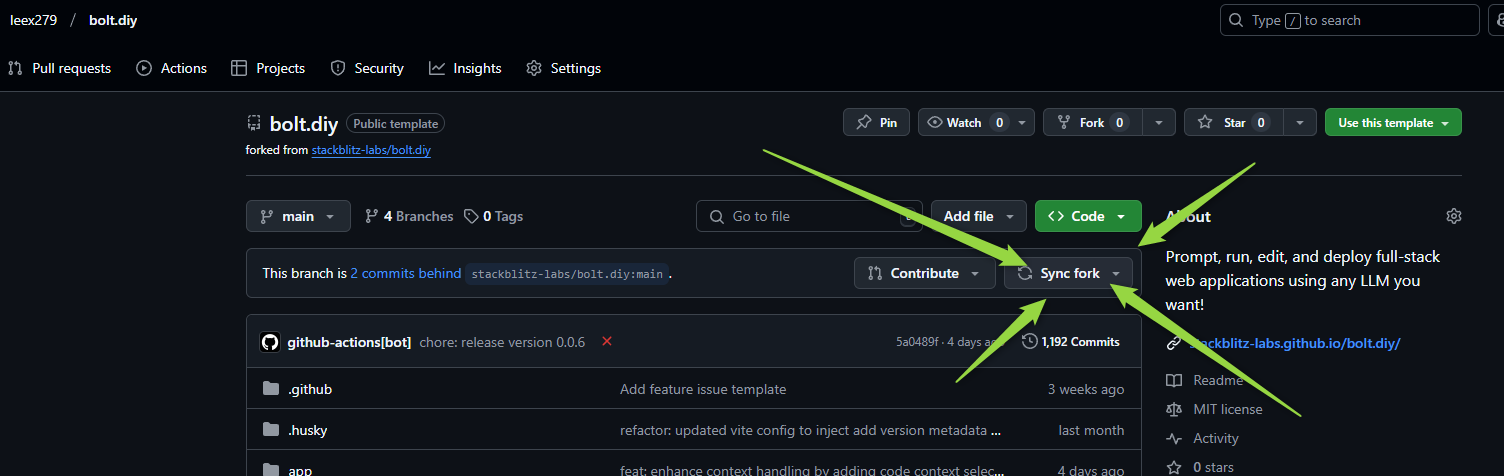Image resolution: width=1504 pixels, height=476 pixels.
Task: Open the Star lists dropdown arrow
Action: click(x=1300, y=122)
